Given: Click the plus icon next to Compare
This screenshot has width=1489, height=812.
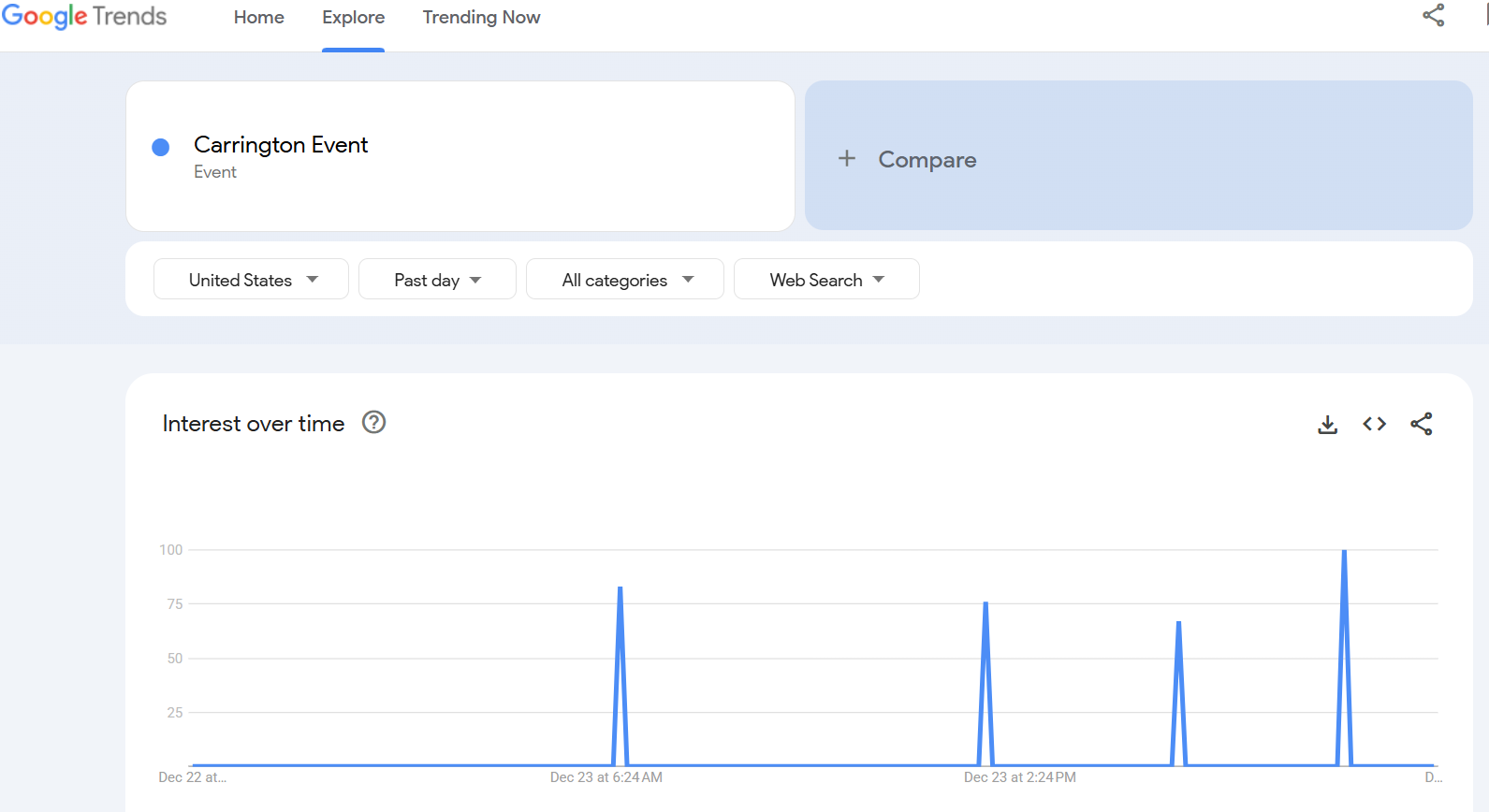Looking at the screenshot, I should (847, 159).
